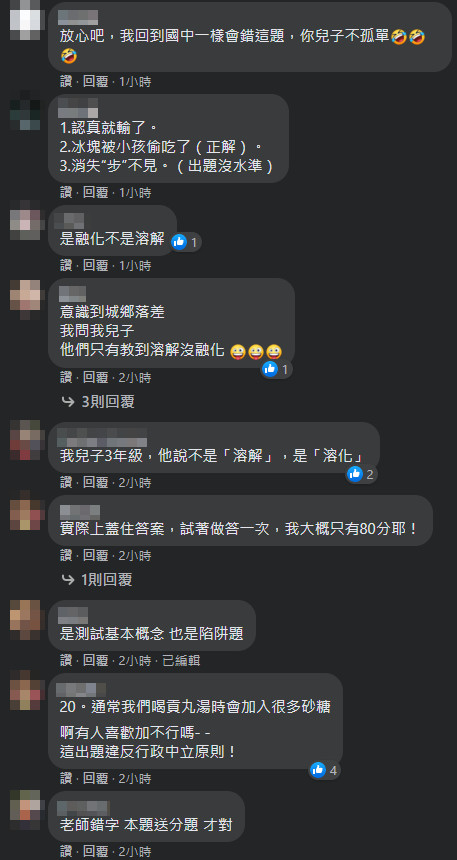Viewport: 457px width, 860px height.
Task: Click like reaction on 是融化不是溶解 comment
Action: coord(187,242)
